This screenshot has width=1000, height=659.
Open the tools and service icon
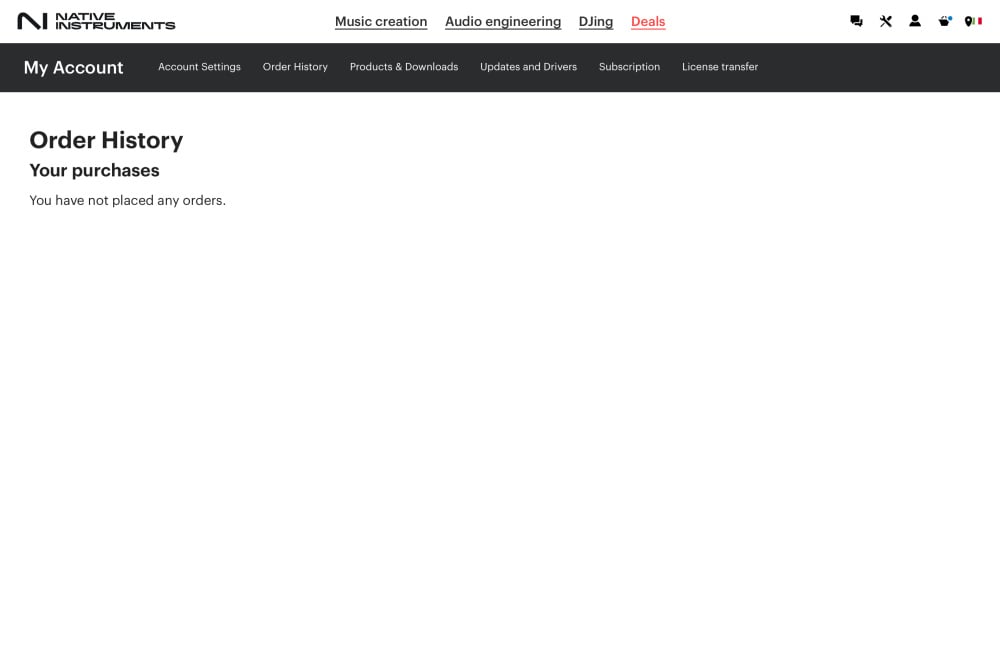(x=885, y=21)
